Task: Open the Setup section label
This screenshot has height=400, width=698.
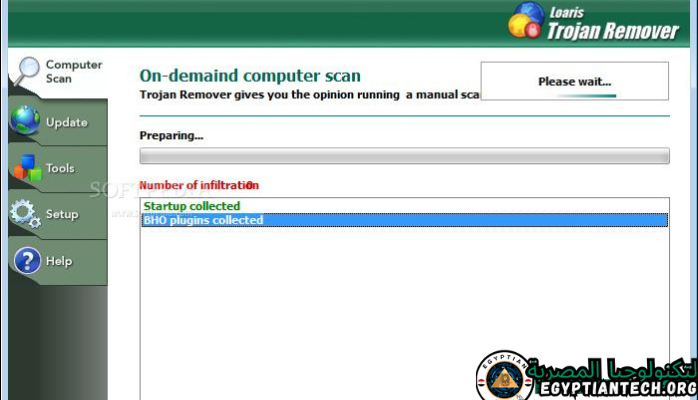Action: point(62,215)
